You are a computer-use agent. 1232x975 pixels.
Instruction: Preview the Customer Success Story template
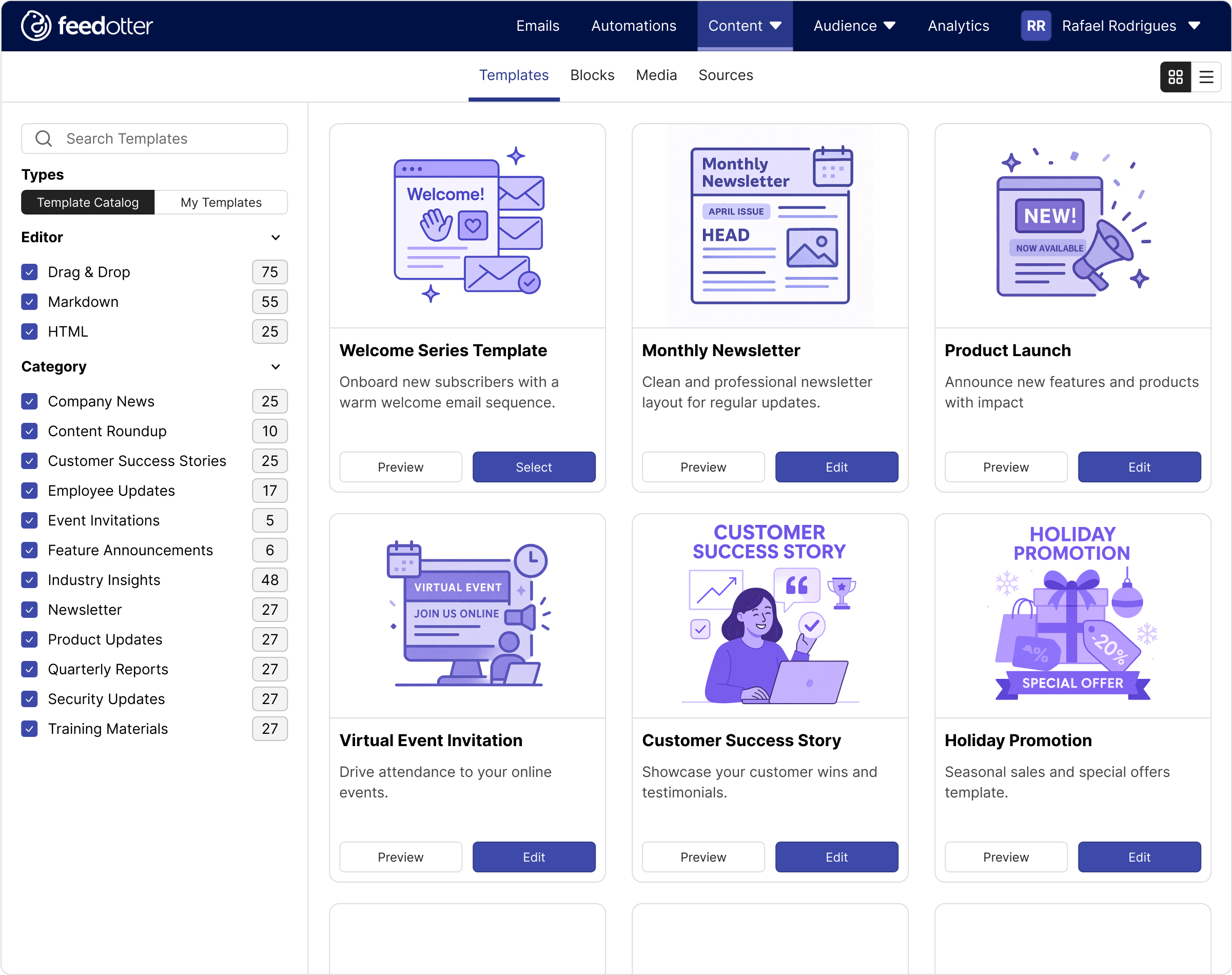[x=703, y=857]
